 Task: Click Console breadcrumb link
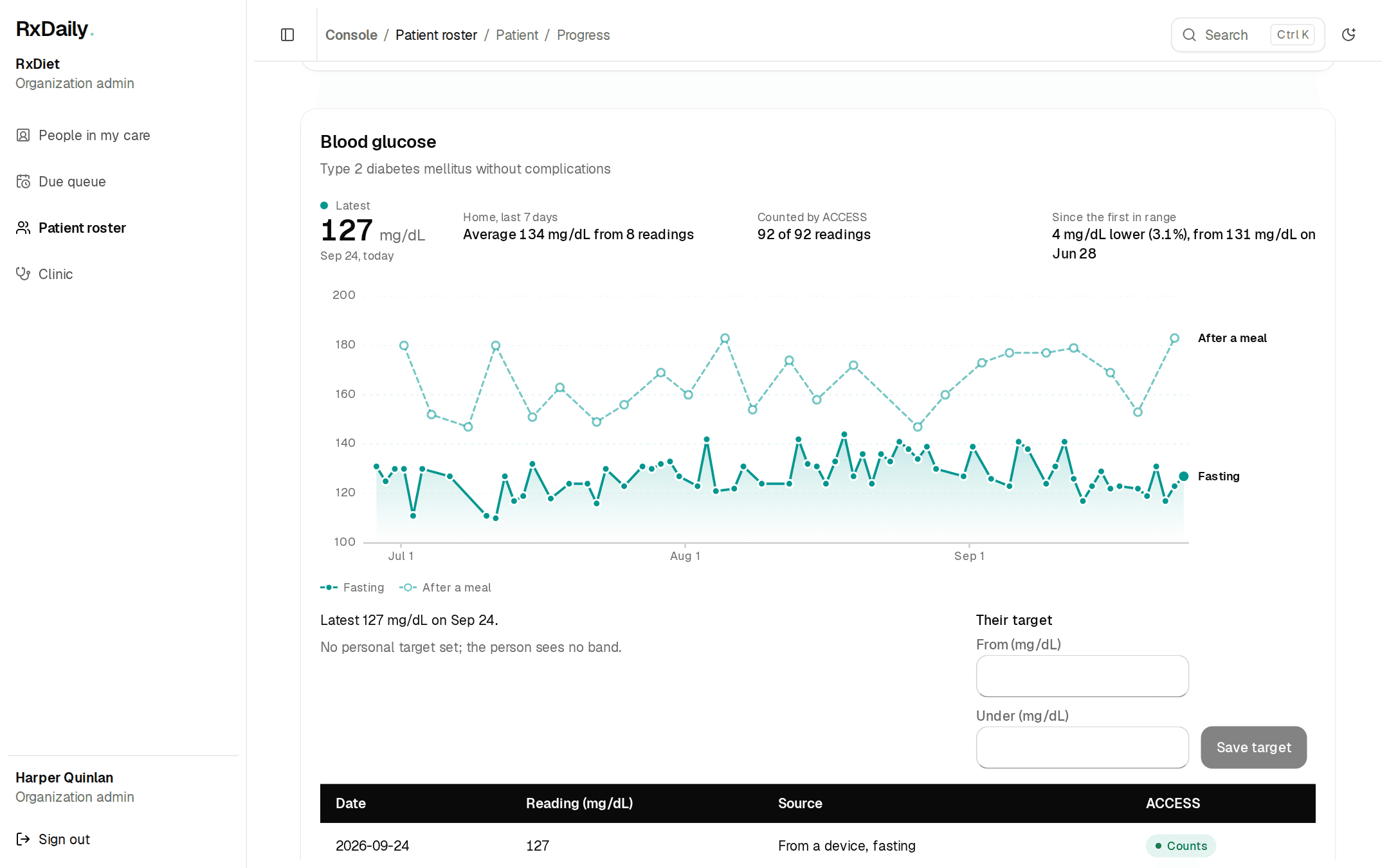click(x=351, y=35)
